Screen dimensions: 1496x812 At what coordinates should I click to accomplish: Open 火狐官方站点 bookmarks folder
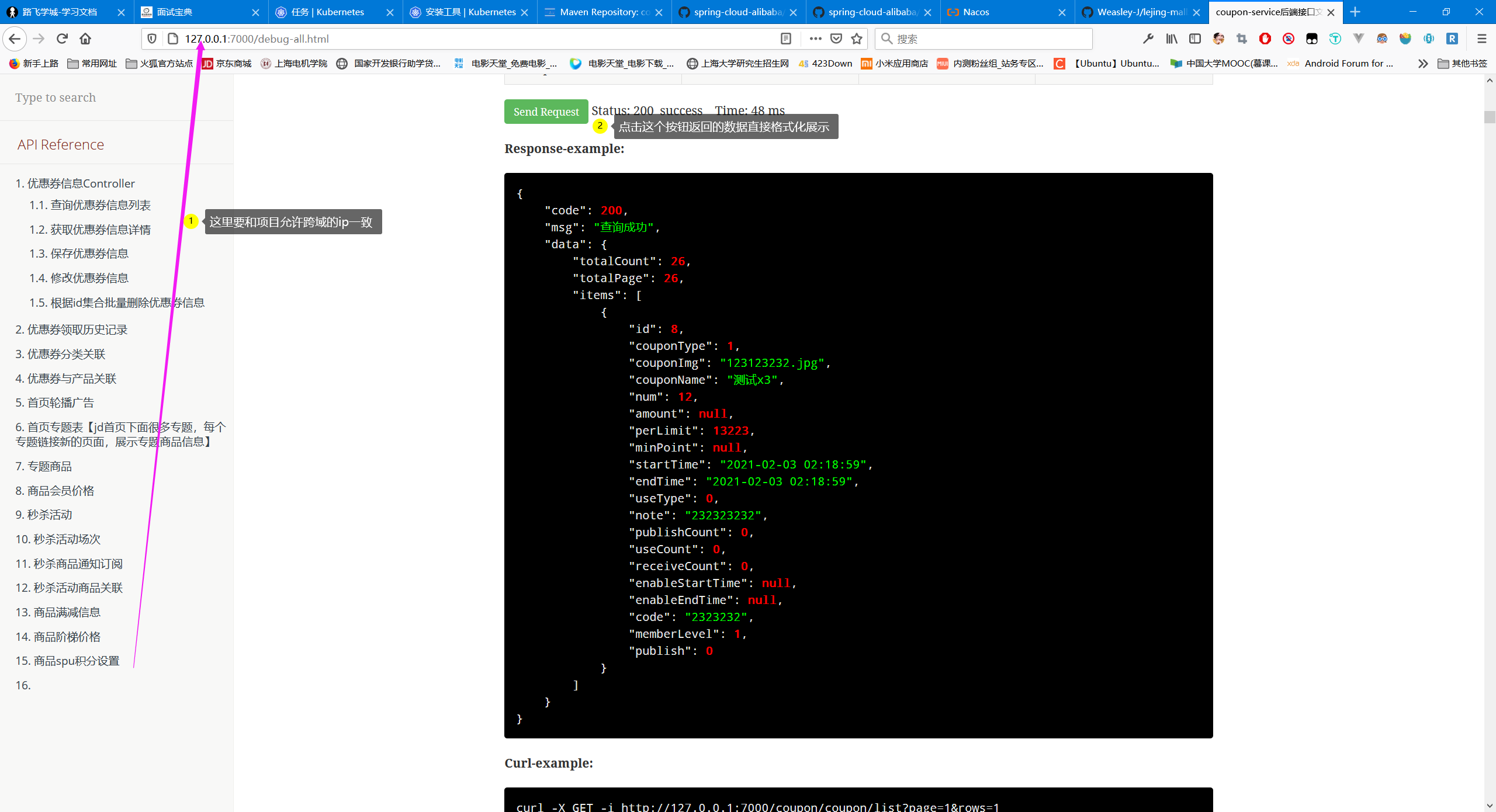point(159,63)
